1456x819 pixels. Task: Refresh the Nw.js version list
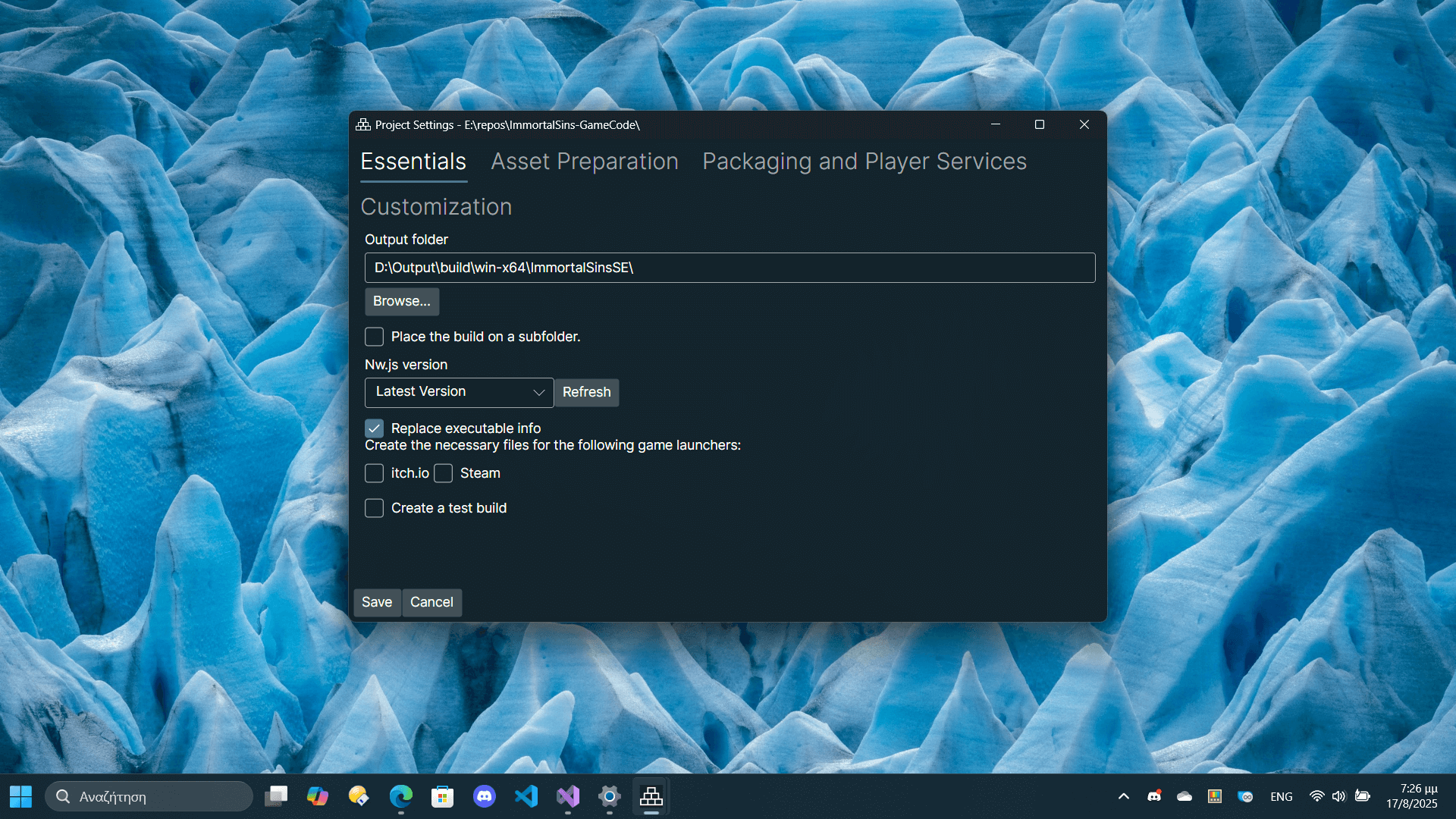click(586, 392)
